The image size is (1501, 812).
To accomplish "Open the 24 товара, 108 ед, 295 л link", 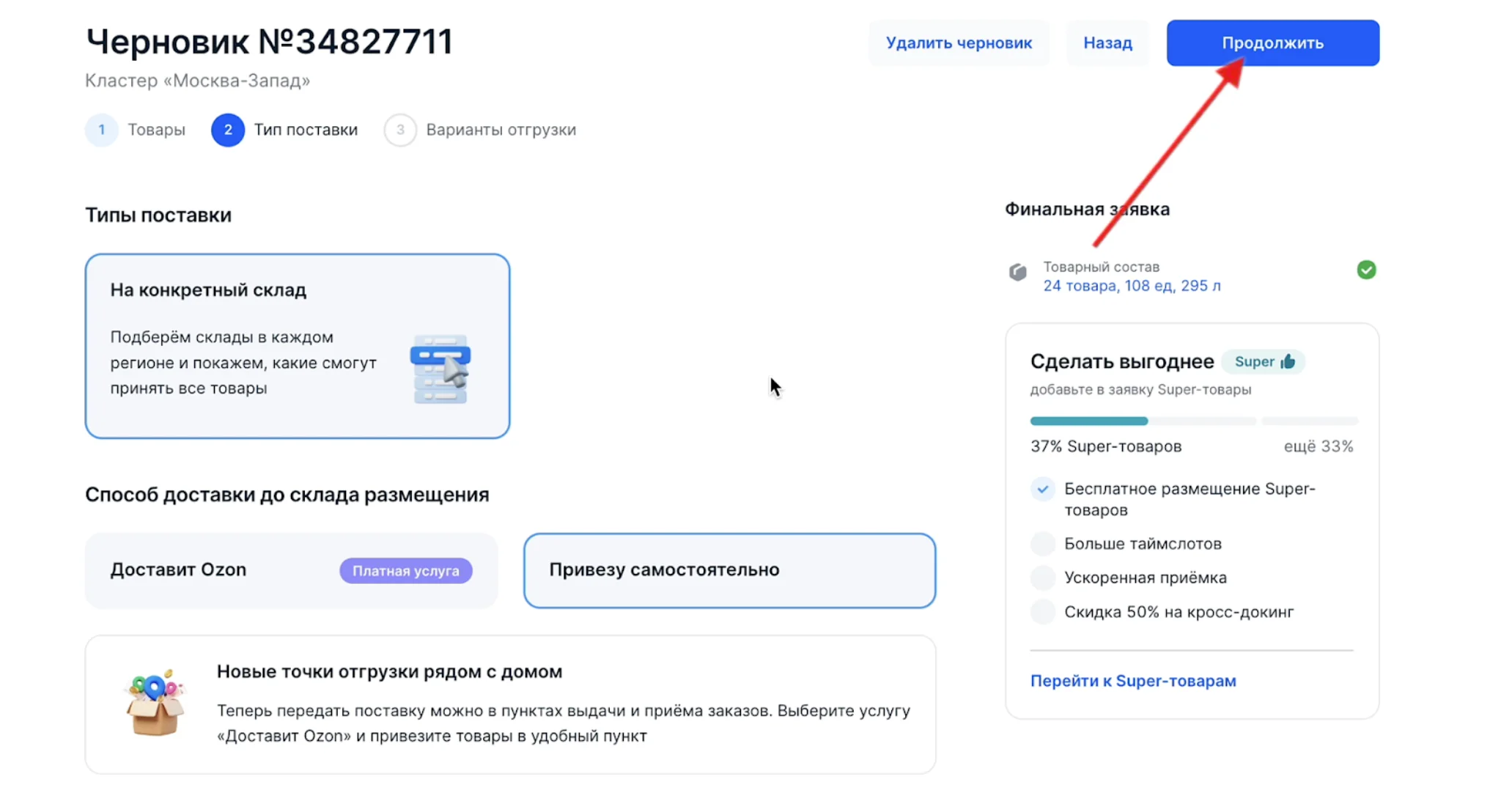I will tap(1132, 286).
